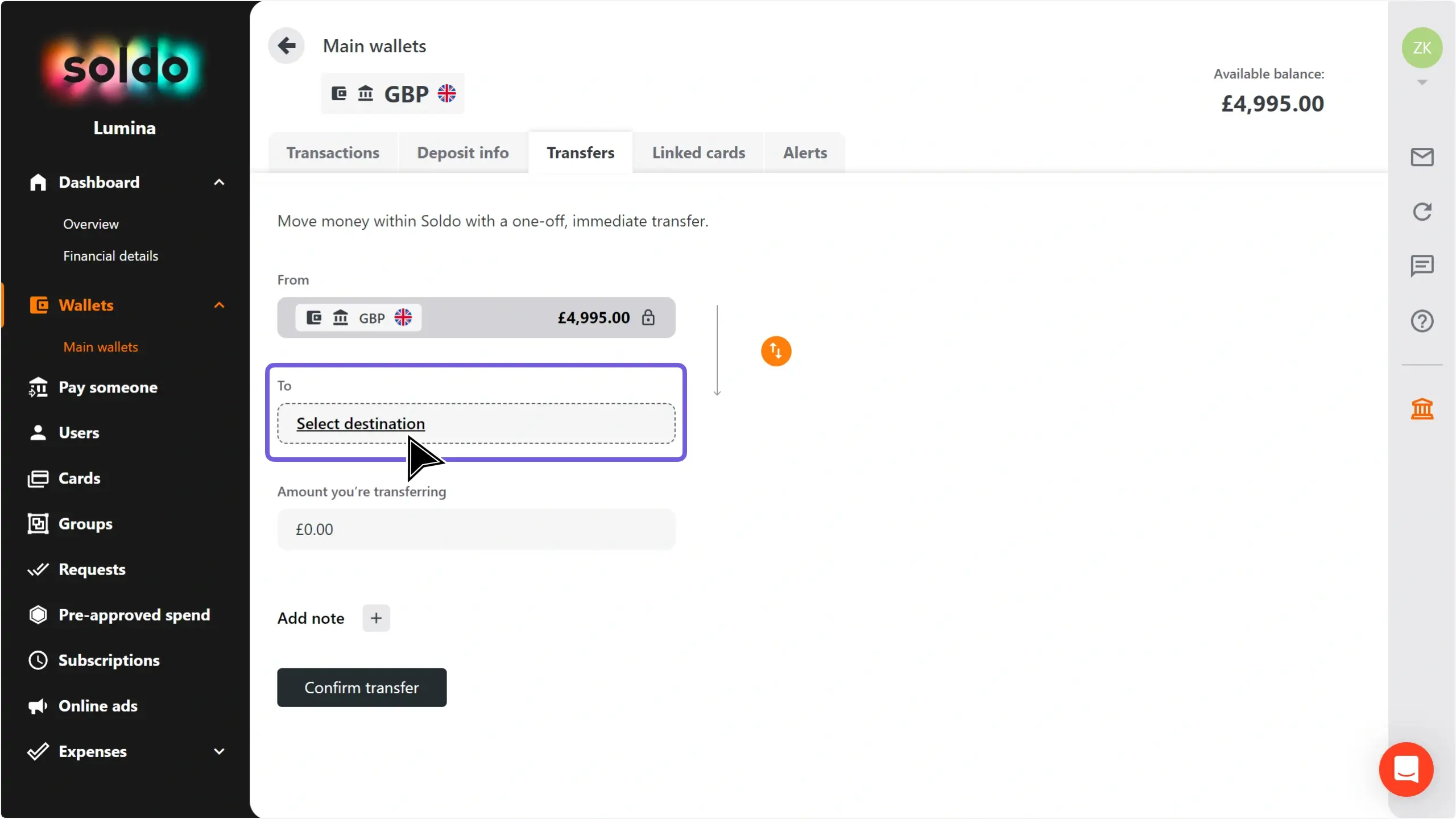Open the Cards page label
Image resolution: width=1456 pixels, height=819 pixels.
pyautogui.click(x=80, y=478)
